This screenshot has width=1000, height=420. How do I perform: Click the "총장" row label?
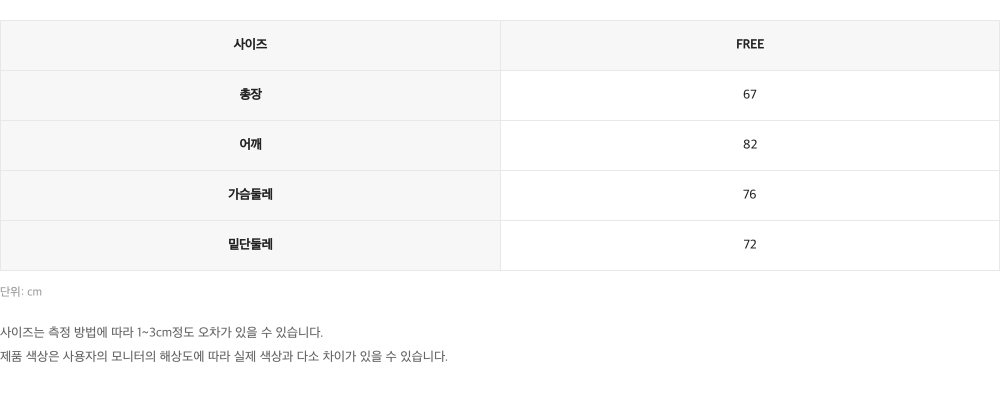(250, 94)
